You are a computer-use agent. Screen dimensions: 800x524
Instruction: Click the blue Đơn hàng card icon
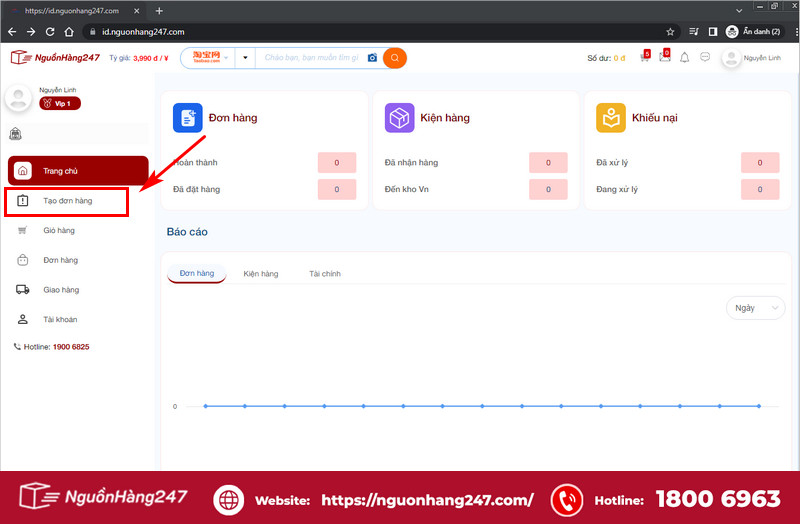coord(187,118)
